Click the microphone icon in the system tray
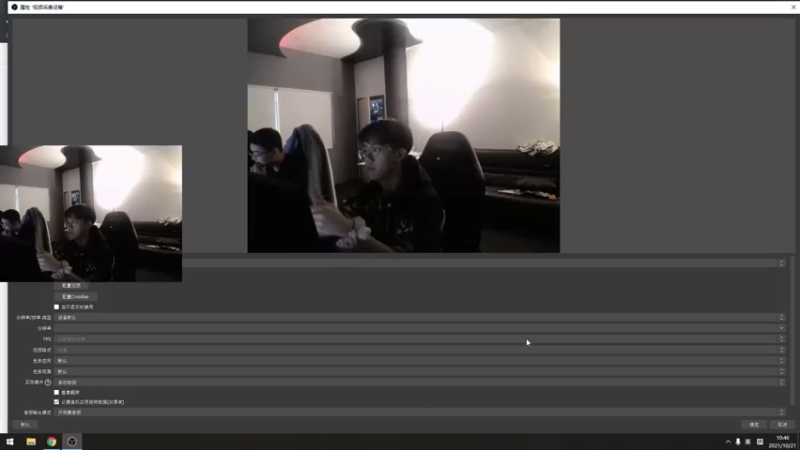Viewport: 800px width, 450px height. pyautogui.click(x=738, y=442)
